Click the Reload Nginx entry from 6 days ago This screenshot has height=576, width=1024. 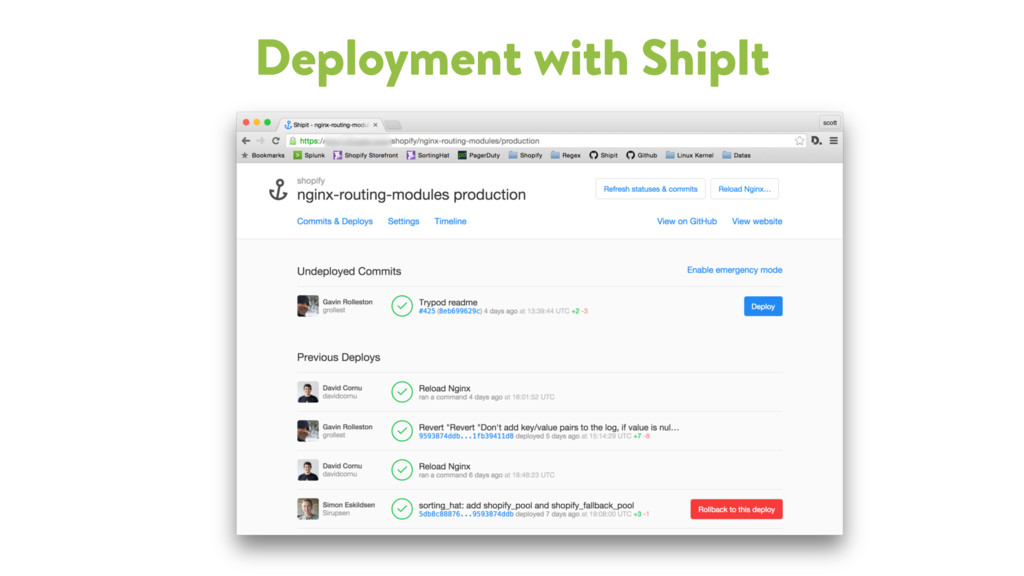444,466
